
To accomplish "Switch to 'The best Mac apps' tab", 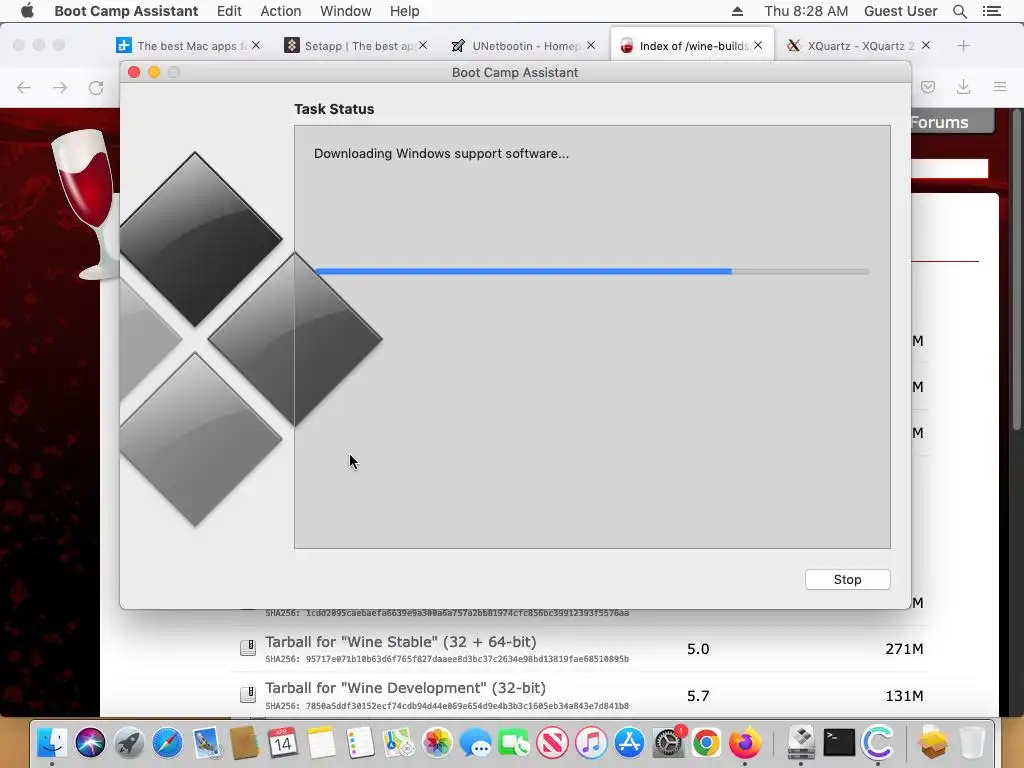I will click(187, 46).
